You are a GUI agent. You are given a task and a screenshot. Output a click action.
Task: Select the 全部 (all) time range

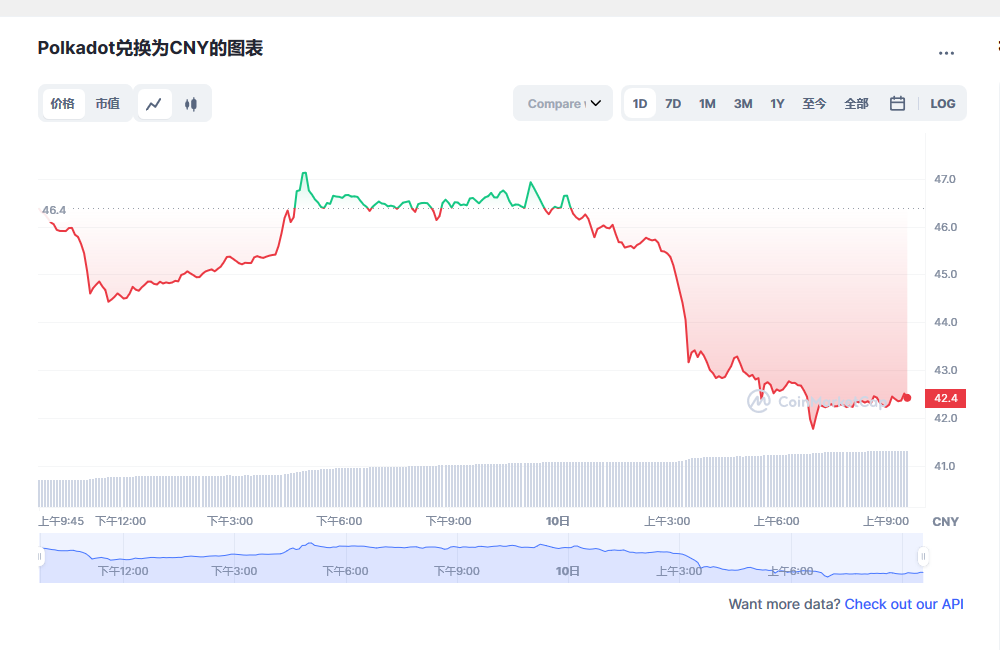857,103
